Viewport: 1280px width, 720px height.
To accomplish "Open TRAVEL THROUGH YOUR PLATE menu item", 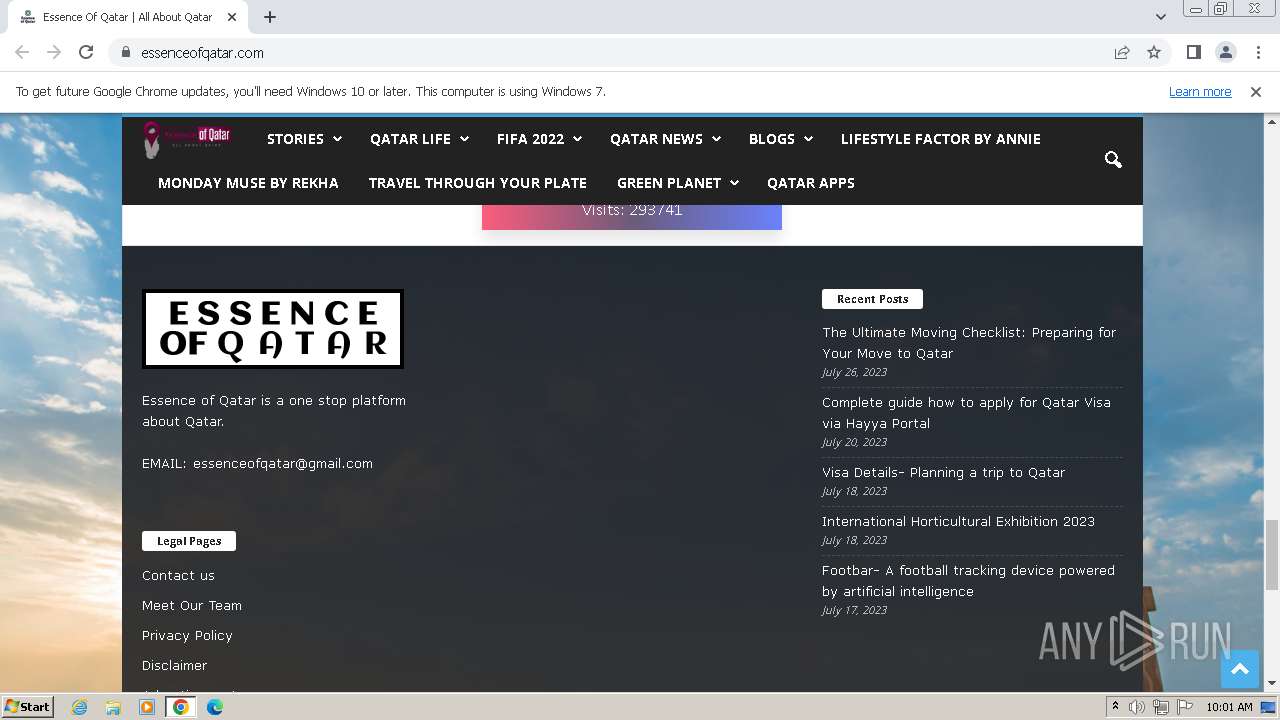I will [478, 183].
